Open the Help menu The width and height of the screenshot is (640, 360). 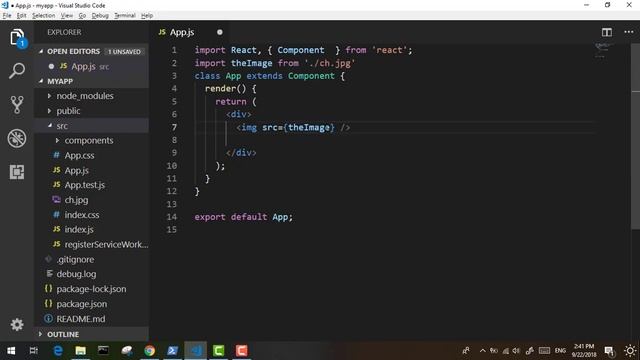tap(147, 16)
